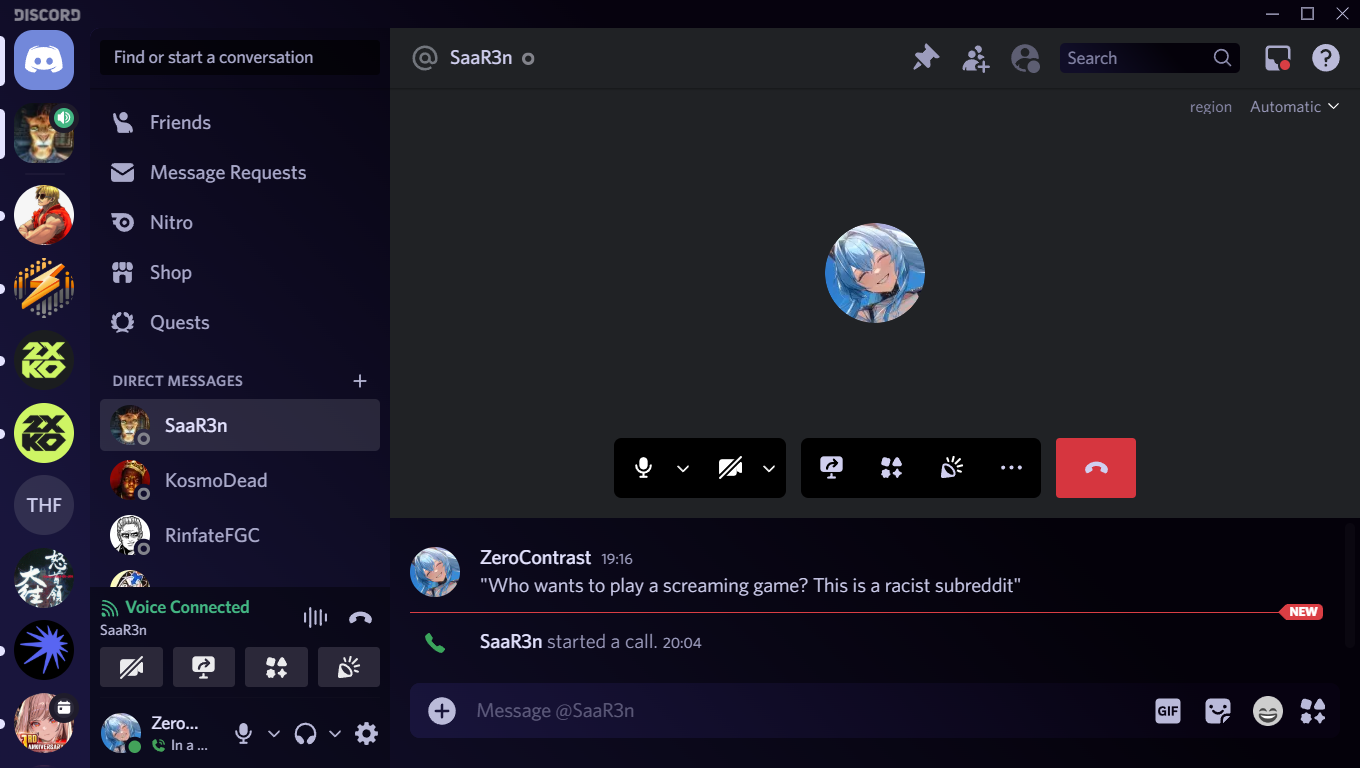Image resolution: width=1360 pixels, height=768 pixels.
Task: Open the black kanji calligraphy server icon
Action: coord(44,578)
